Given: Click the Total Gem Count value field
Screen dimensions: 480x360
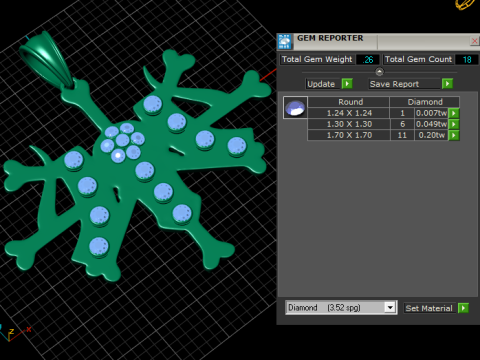Looking at the screenshot, I should 467,60.
